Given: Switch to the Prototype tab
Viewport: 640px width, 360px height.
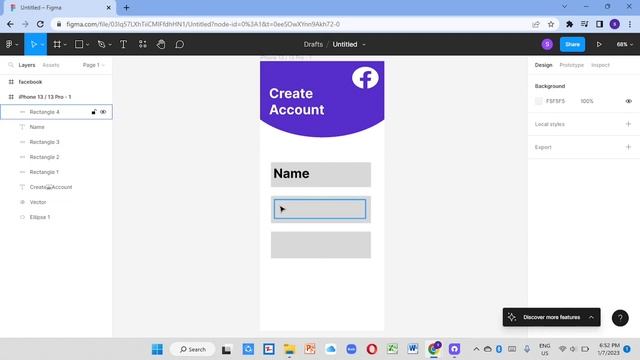Looking at the screenshot, I should (571, 65).
